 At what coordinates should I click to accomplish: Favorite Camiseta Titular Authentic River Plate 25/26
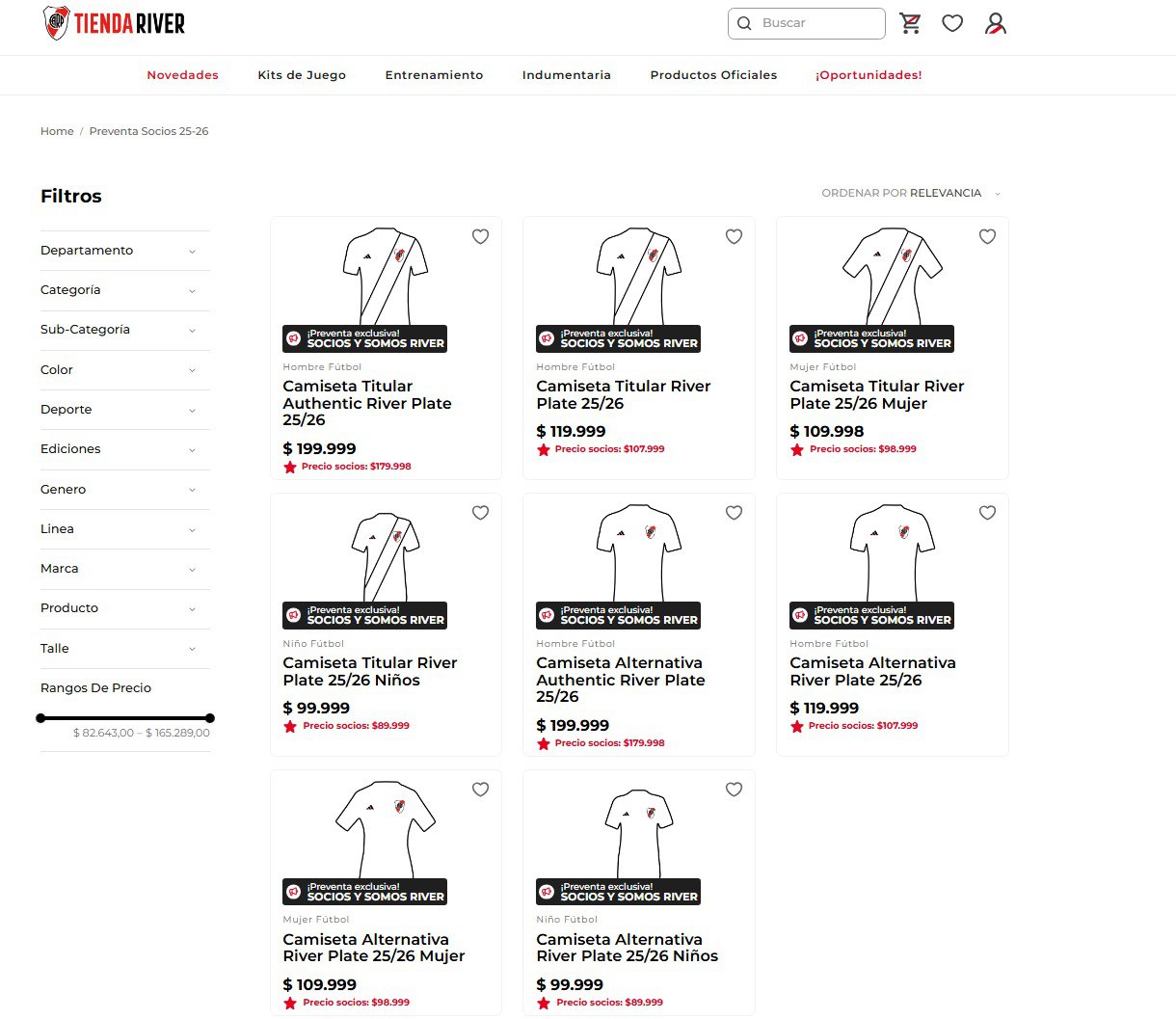(480, 236)
